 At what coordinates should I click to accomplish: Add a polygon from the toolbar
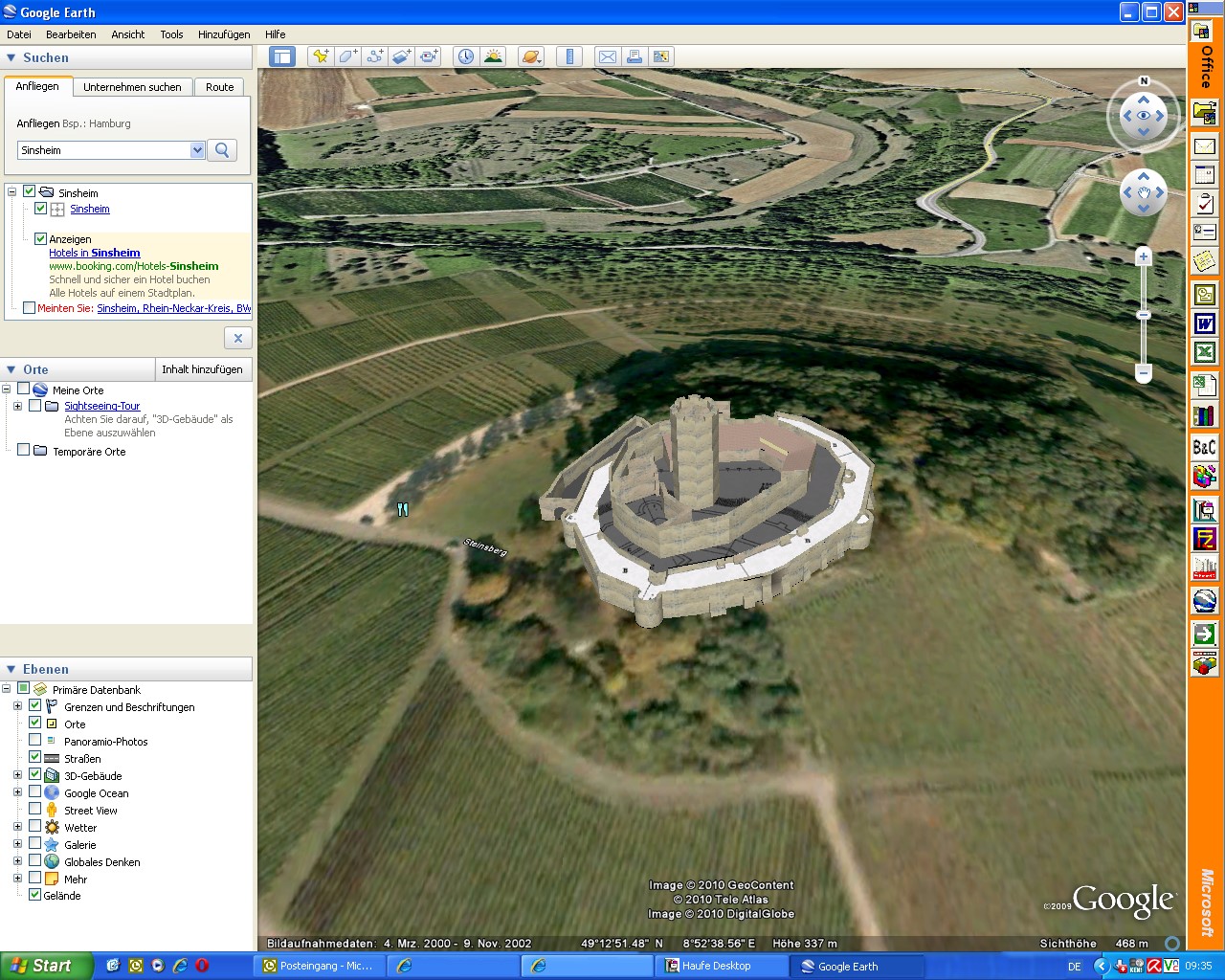click(347, 56)
